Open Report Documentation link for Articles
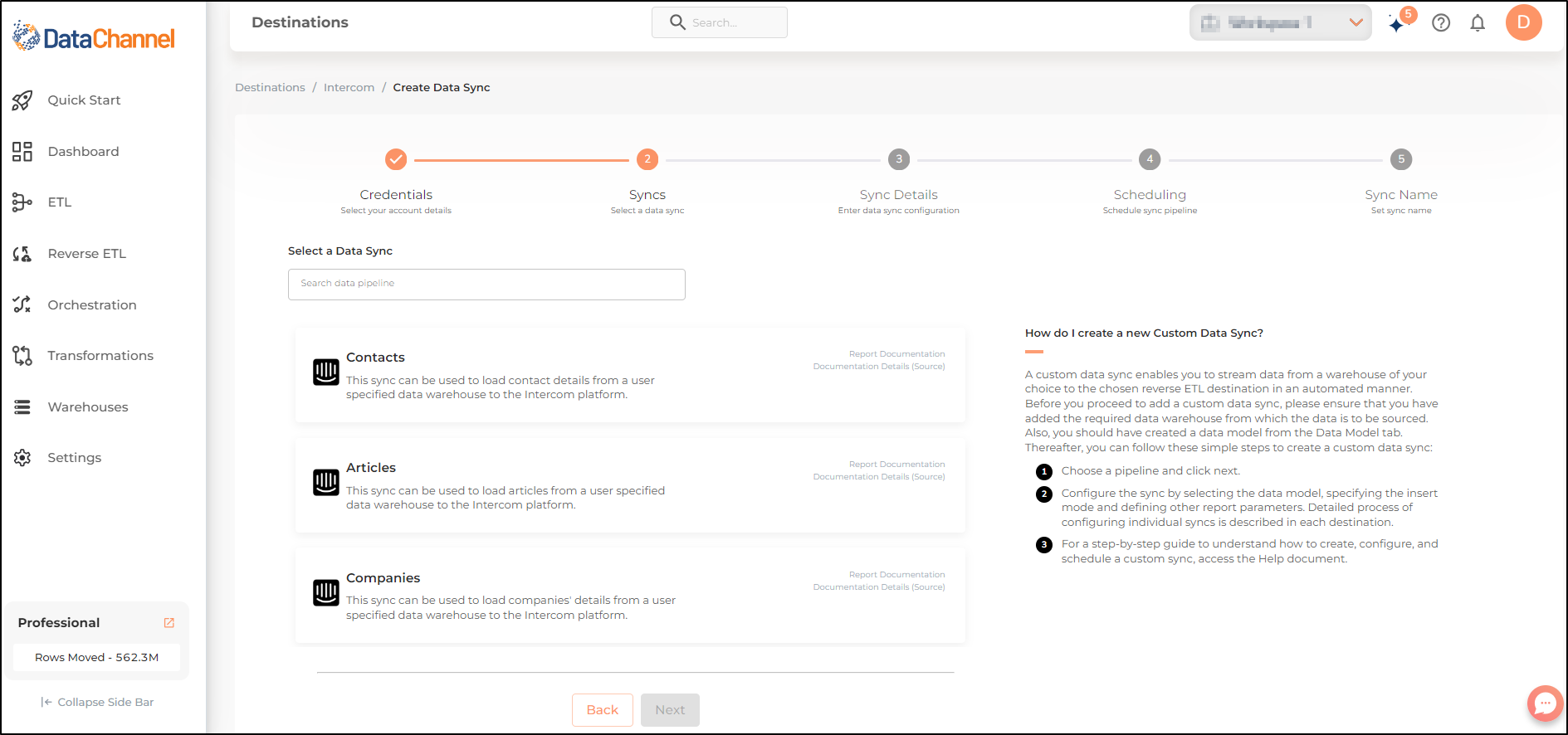This screenshot has width=1568, height=735. 896,465
